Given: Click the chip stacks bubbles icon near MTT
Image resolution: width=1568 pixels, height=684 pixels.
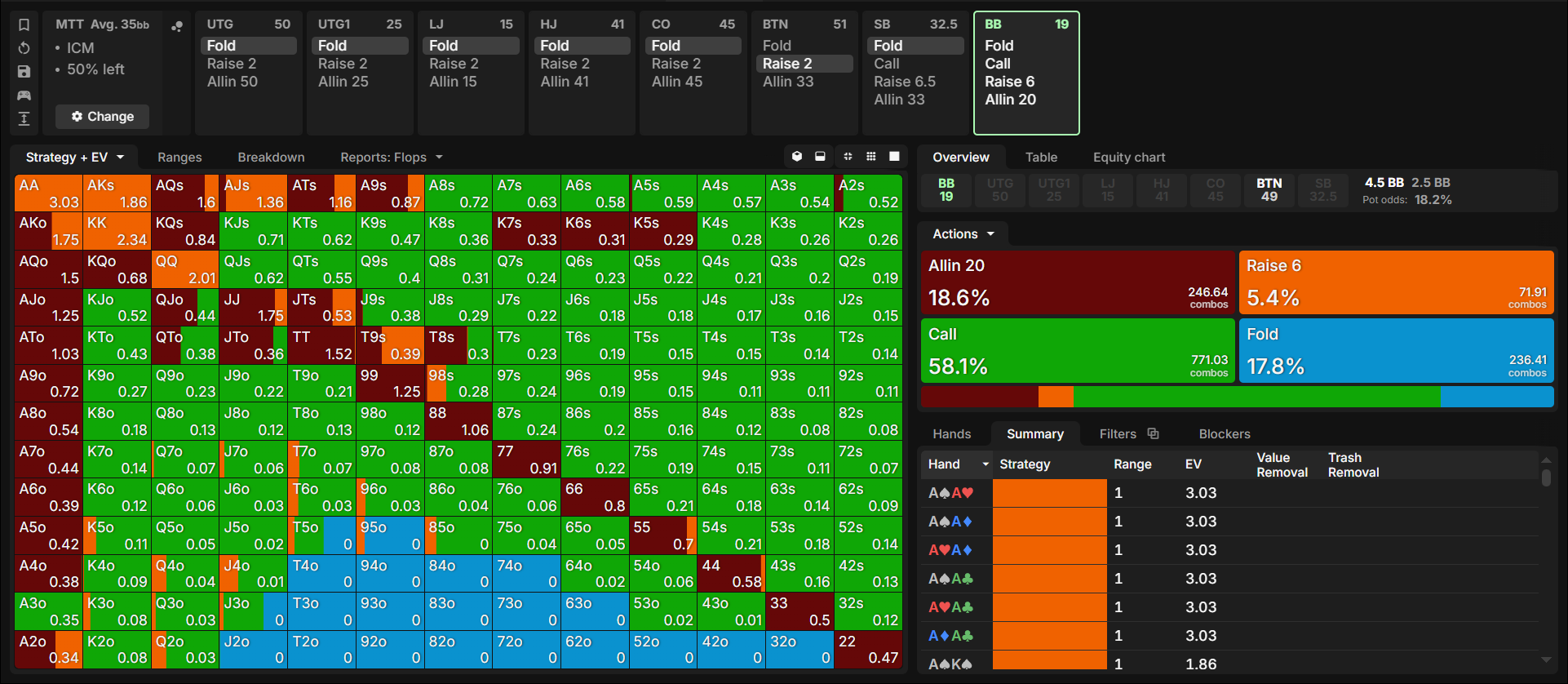Looking at the screenshot, I should pos(177,26).
